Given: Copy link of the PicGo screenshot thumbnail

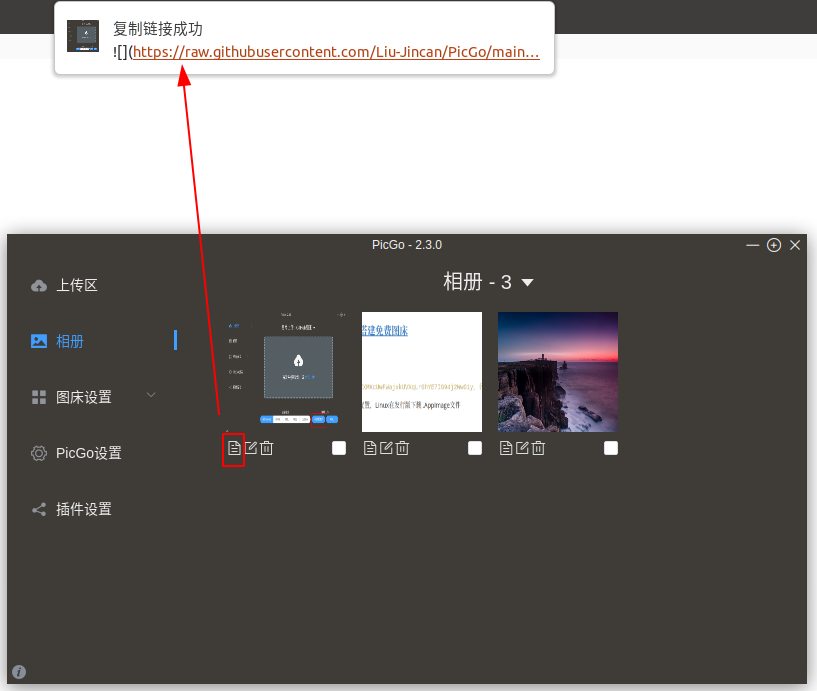Looking at the screenshot, I should point(234,448).
